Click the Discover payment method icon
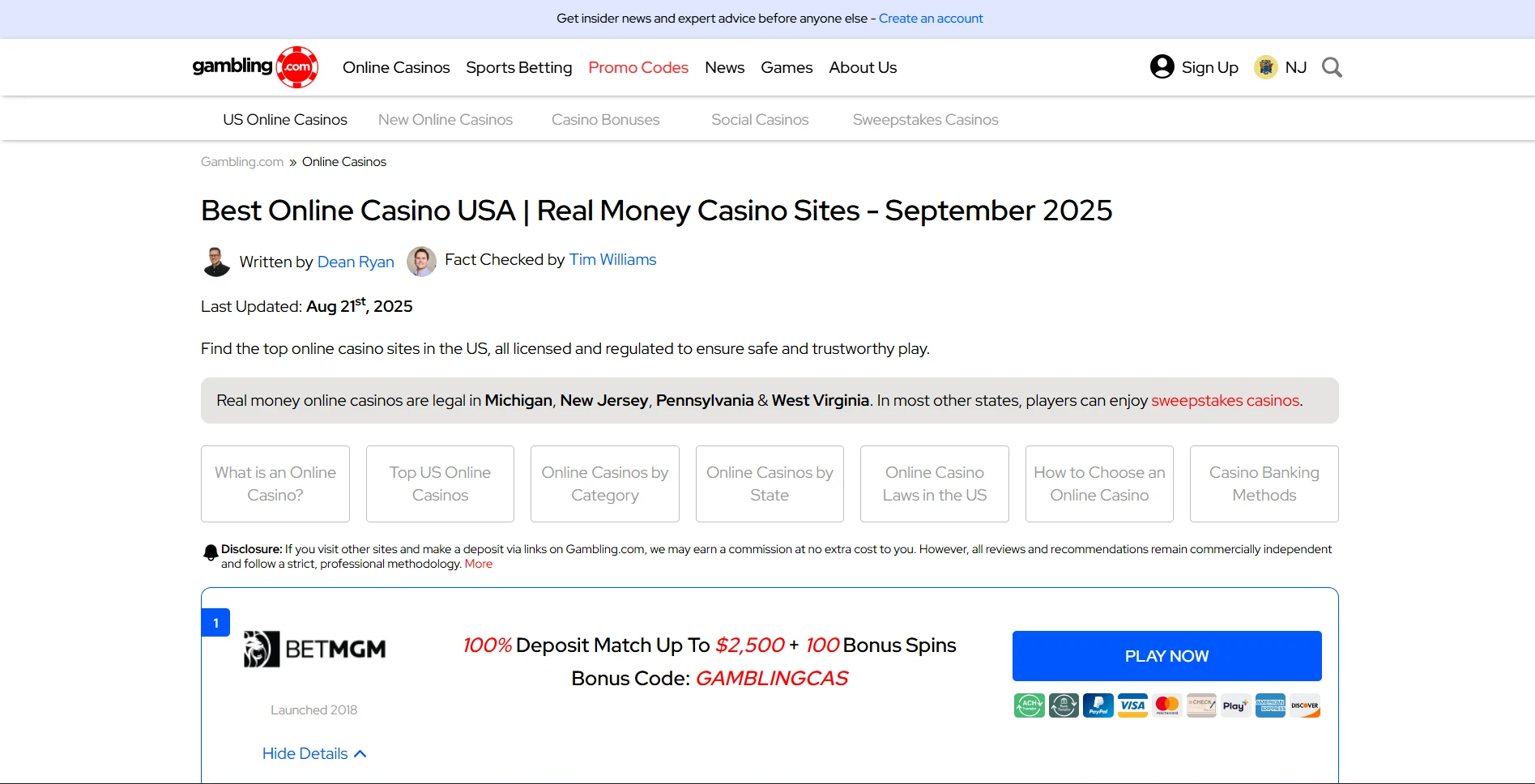The height and width of the screenshot is (784, 1535). coord(1304,705)
